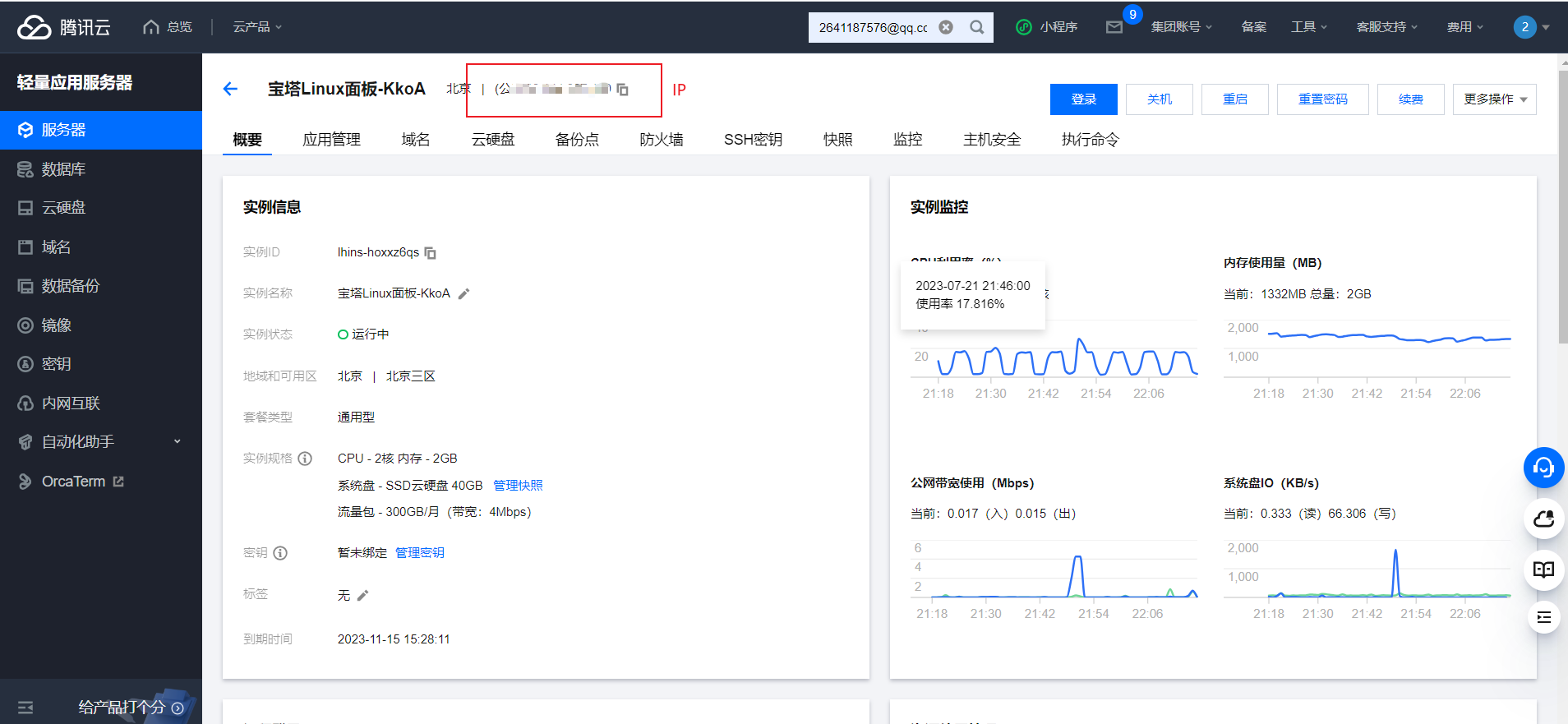Screen dimensions: 1568x724
Task: Copy the instance ID lhins-hoxxz6qs
Action: point(430,253)
